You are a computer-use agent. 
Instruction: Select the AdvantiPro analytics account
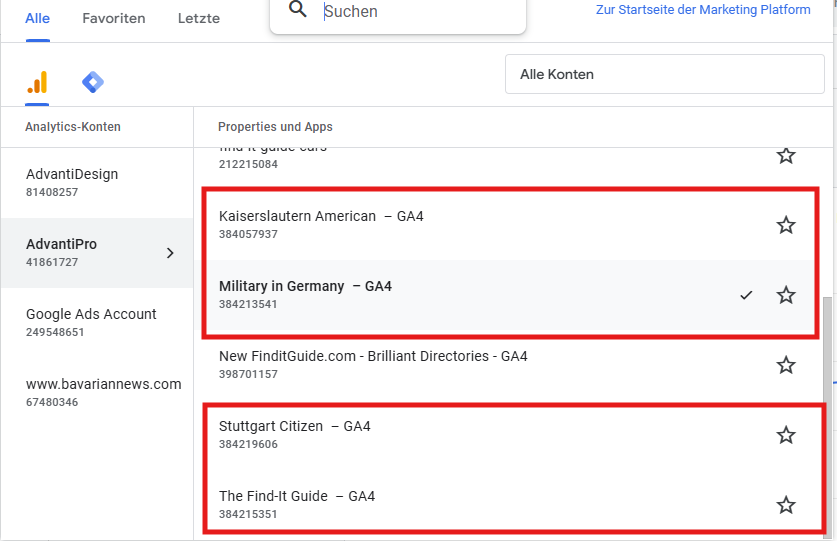point(97,253)
